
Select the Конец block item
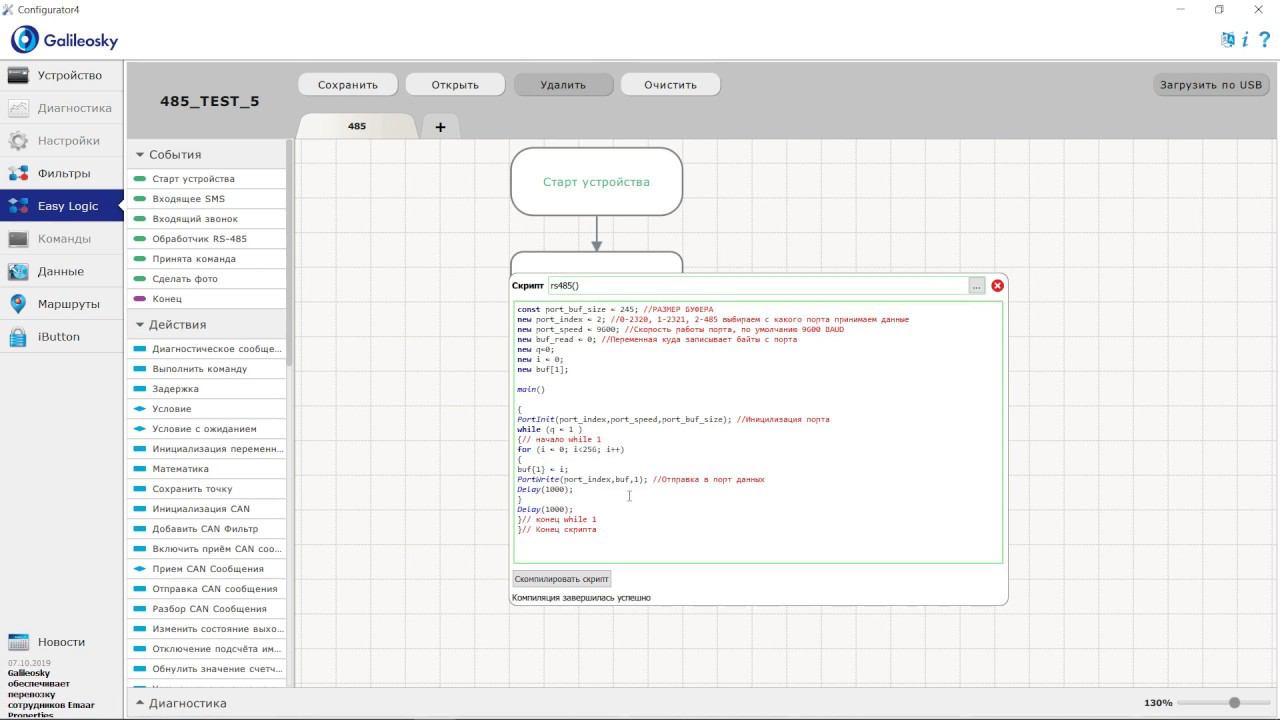point(206,299)
